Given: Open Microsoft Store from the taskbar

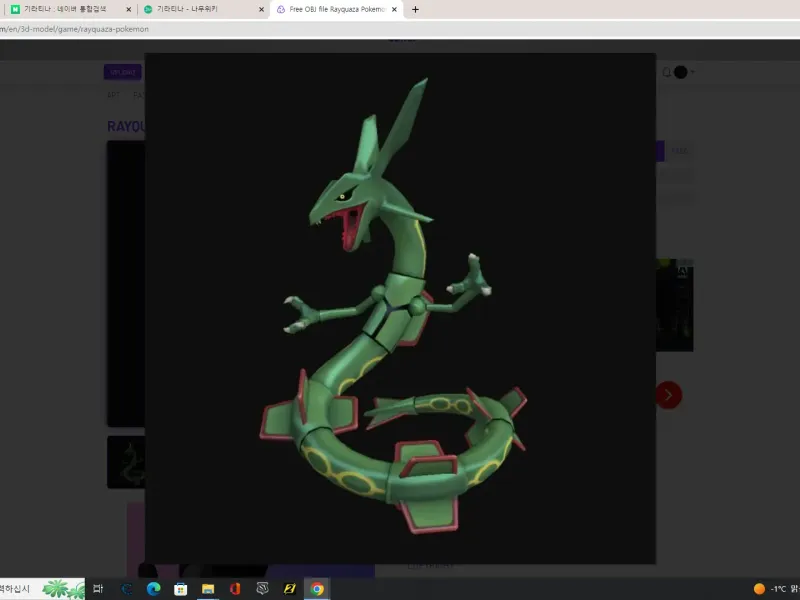Looking at the screenshot, I should click(x=180, y=589).
